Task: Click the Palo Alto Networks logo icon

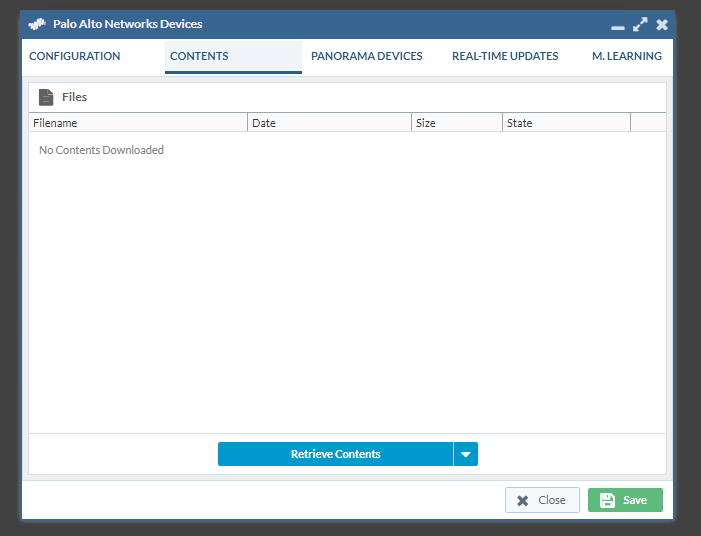Action: [37, 24]
